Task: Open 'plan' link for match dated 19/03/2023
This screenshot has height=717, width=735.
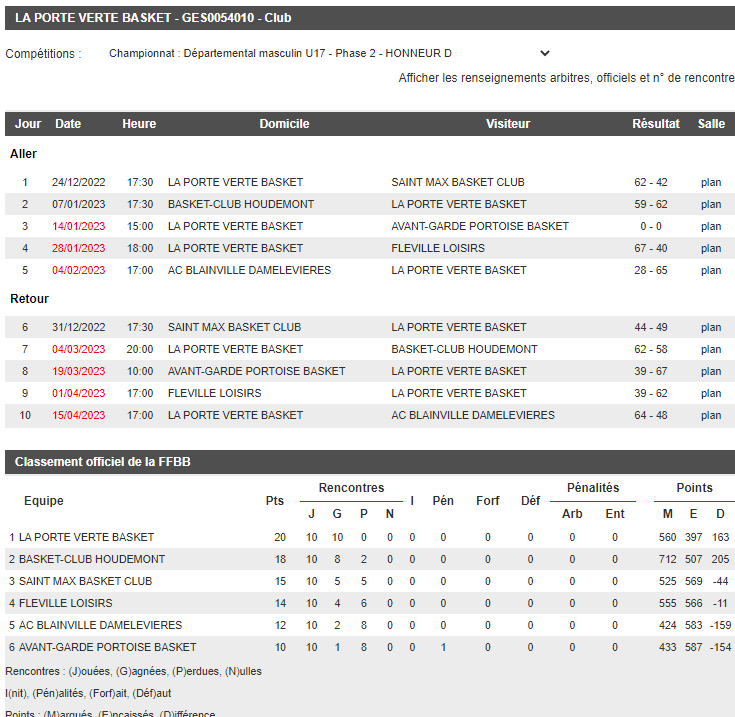Action: (x=711, y=372)
